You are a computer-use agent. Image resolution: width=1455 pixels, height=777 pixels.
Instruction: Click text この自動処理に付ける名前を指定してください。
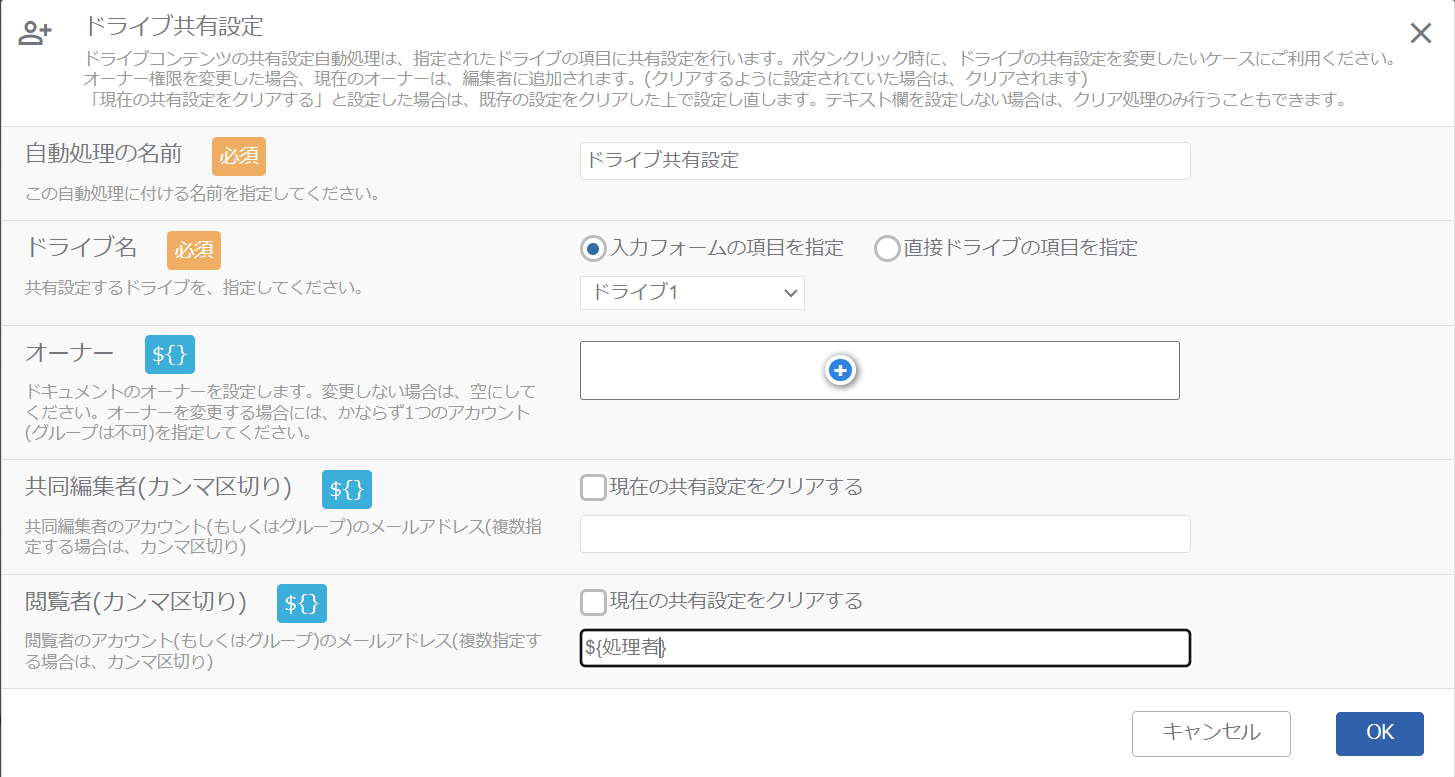pos(202,194)
